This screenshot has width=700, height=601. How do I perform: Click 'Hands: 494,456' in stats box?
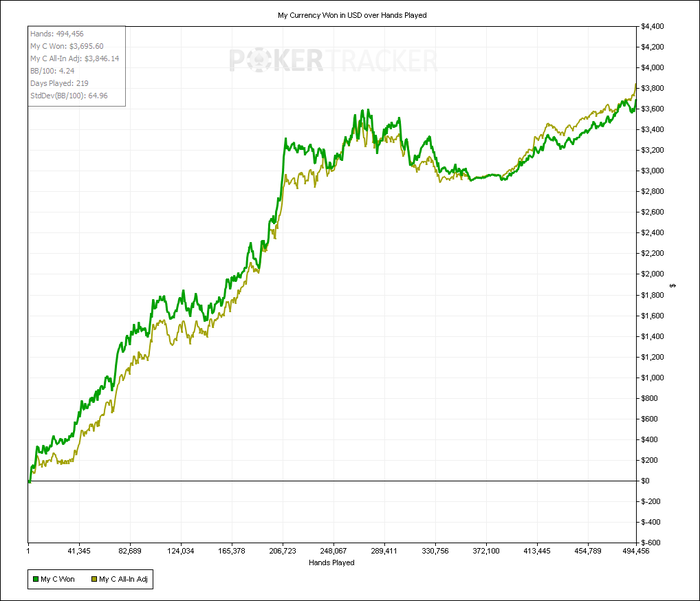pos(57,33)
